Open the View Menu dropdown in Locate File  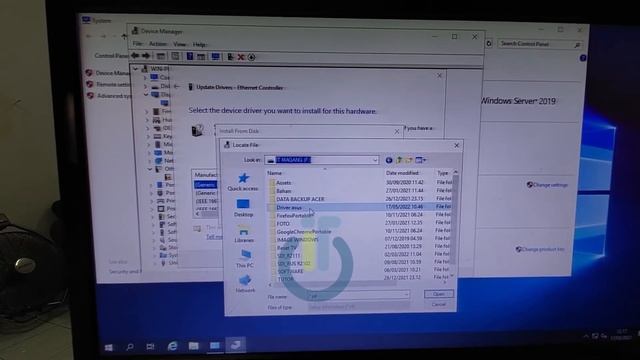pos(421,160)
